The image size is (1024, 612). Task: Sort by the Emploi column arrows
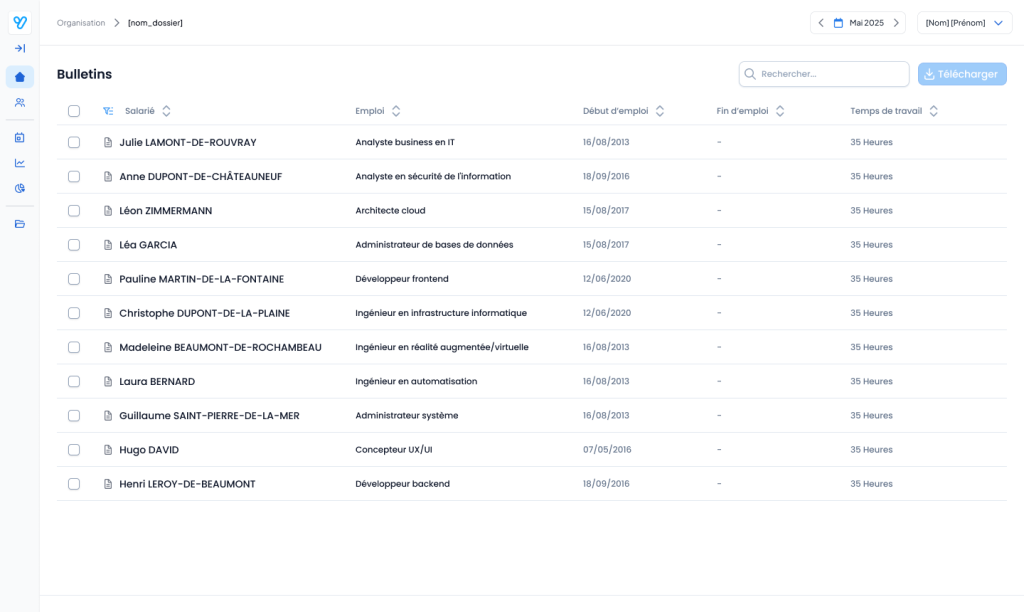point(396,111)
